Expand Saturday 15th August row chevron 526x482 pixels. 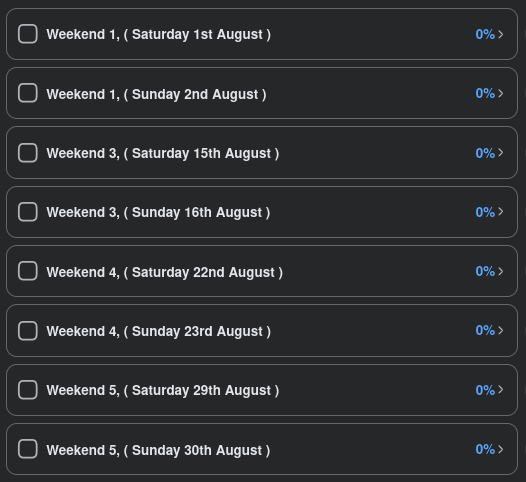click(x=501, y=153)
